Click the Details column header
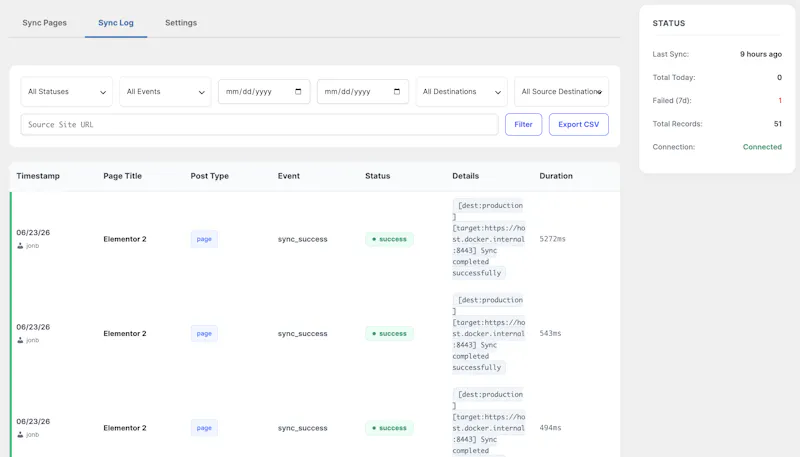This screenshot has width=800, height=457. click(x=466, y=176)
